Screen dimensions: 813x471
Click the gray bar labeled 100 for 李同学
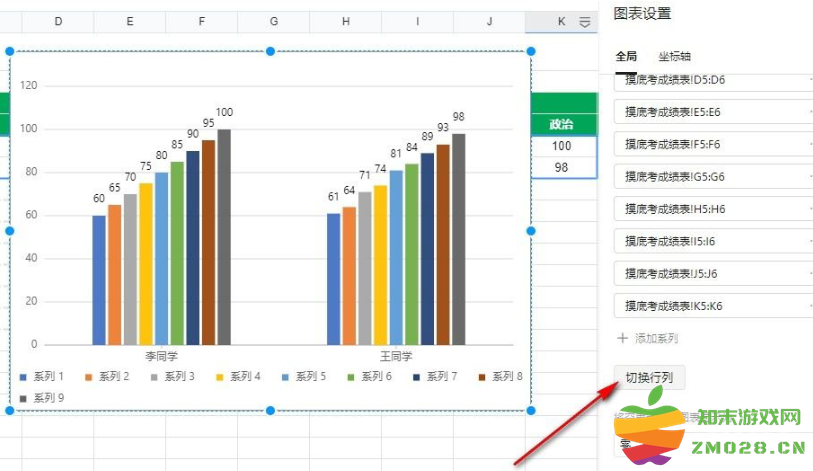tap(224, 236)
